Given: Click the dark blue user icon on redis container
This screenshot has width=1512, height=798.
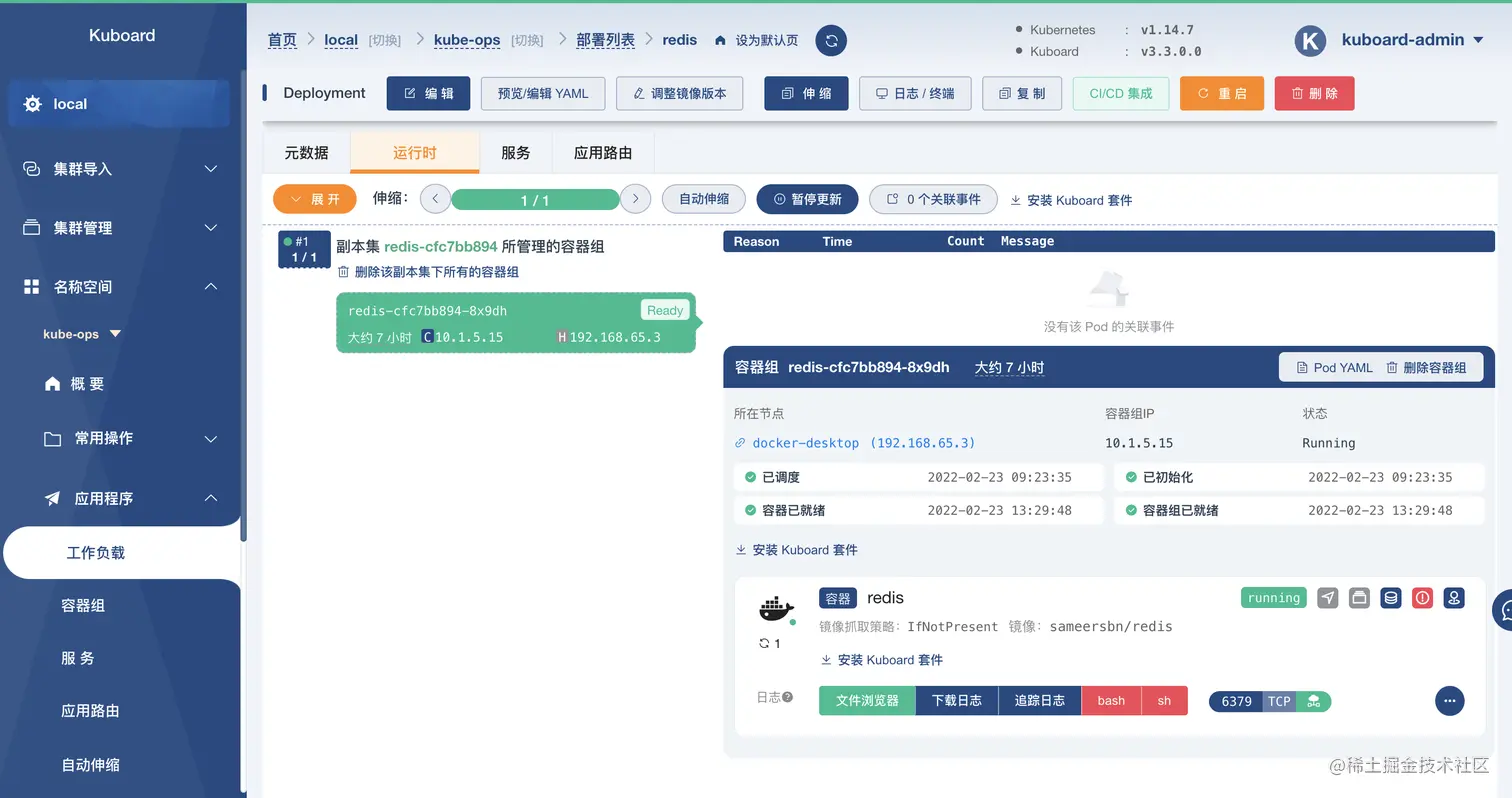Looking at the screenshot, I should coord(1454,598).
